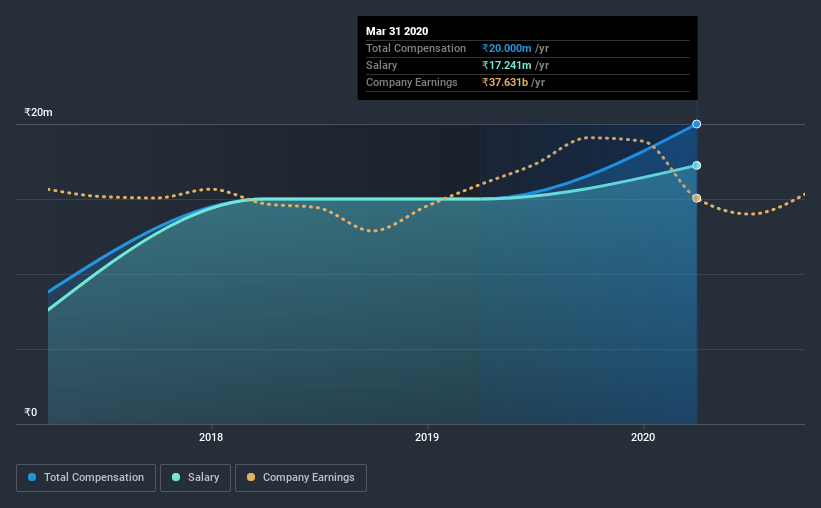This screenshot has height=508, width=821.
Task: Select the blue Total Compensation data point
Action: [x=696, y=124]
